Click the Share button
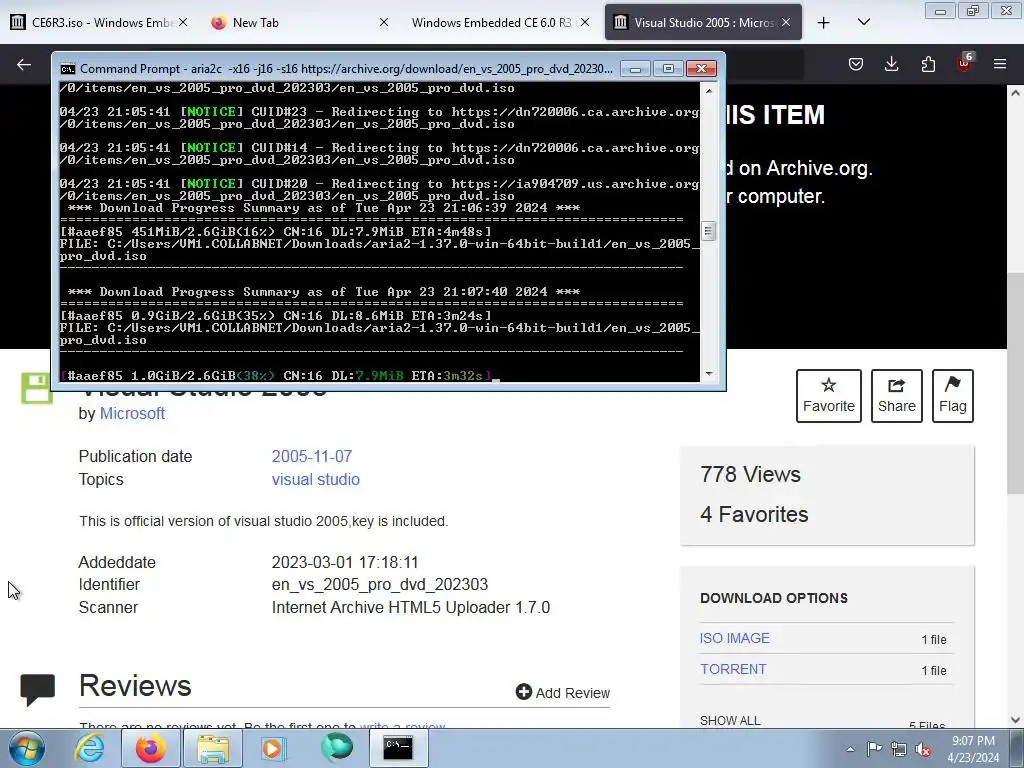This screenshot has height=768, width=1024. tap(897, 396)
